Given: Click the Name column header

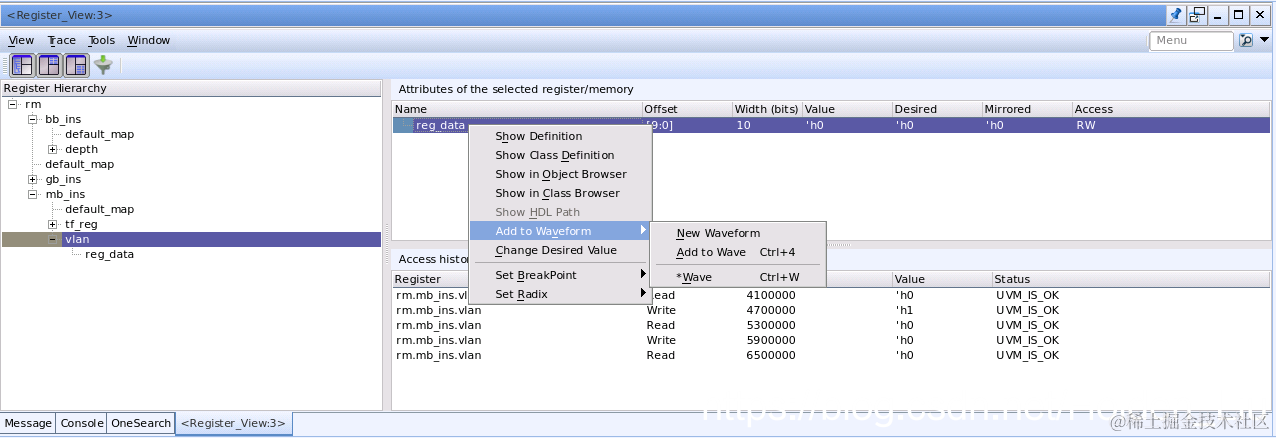Looking at the screenshot, I should [x=517, y=109].
